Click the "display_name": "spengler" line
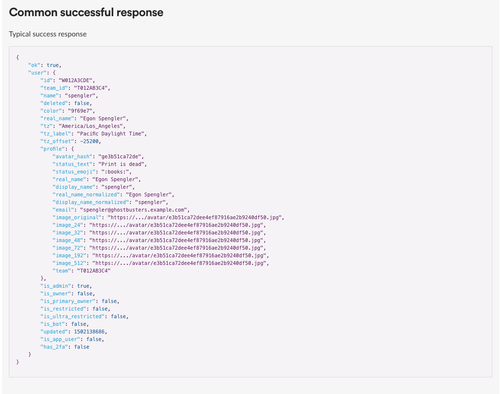 click(x=94, y=187)
